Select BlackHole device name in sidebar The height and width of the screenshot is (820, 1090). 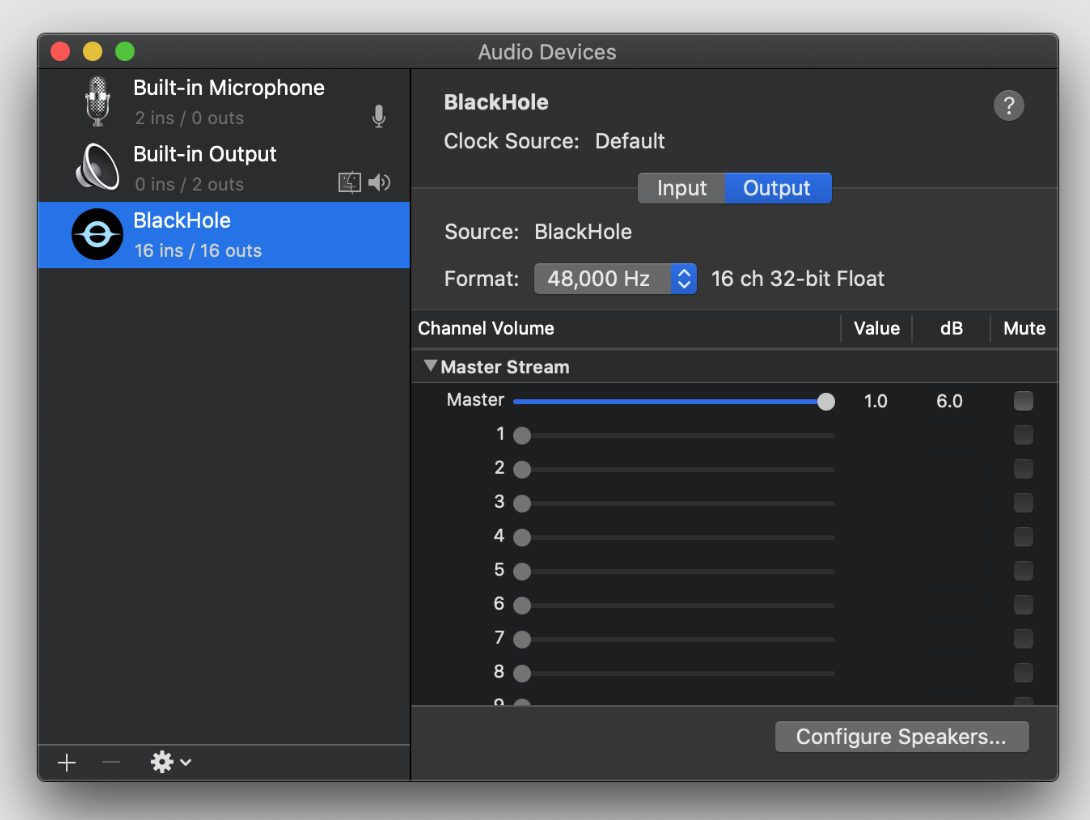(182, 220)
